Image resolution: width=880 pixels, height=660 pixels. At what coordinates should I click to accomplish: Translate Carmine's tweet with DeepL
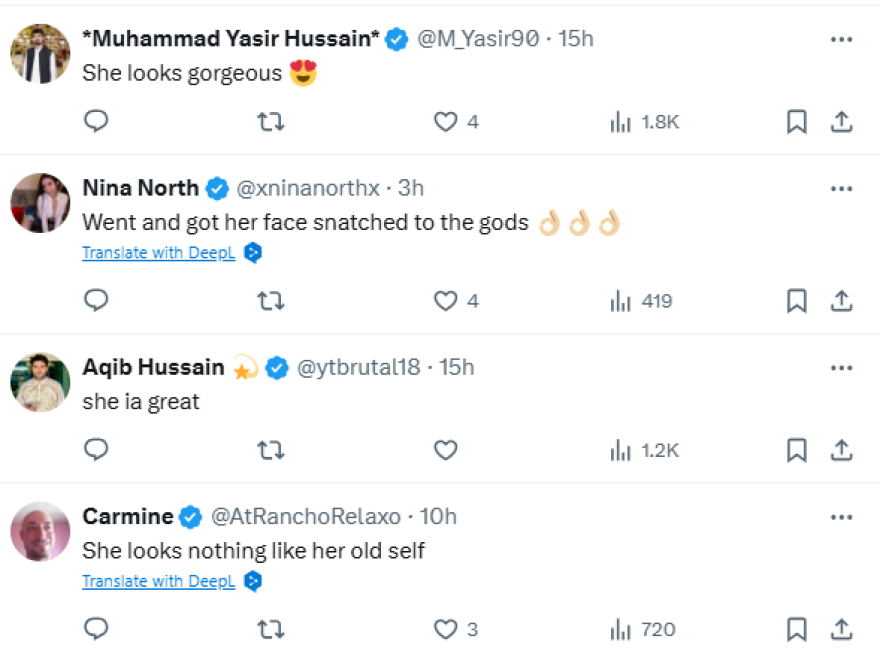click(x=158, y=581)
